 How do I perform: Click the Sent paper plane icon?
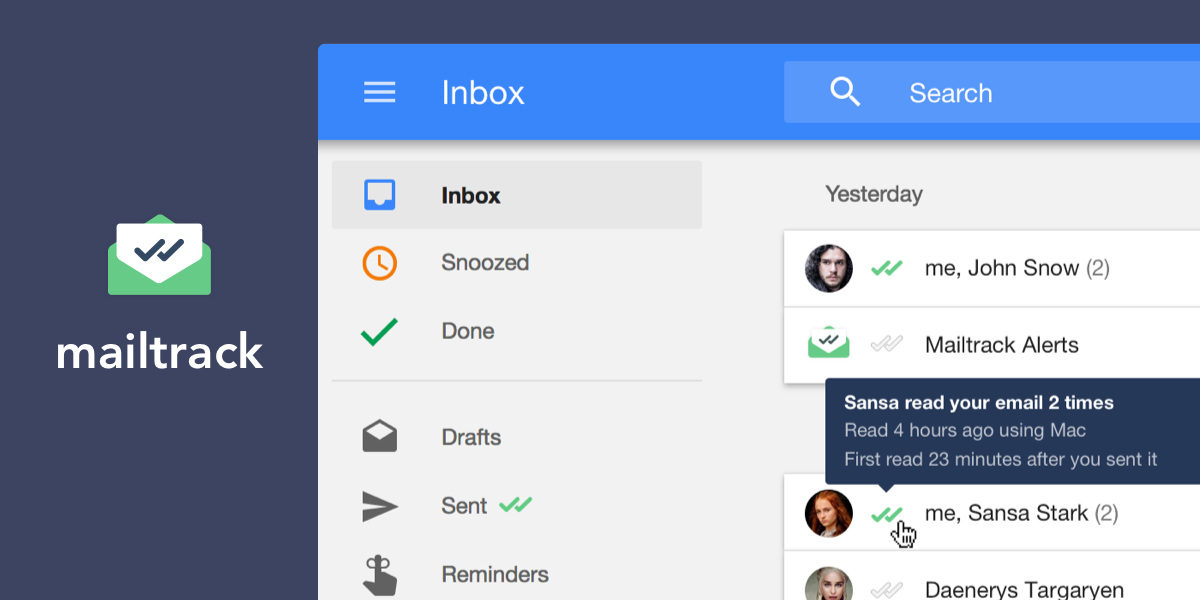point(379,506)
